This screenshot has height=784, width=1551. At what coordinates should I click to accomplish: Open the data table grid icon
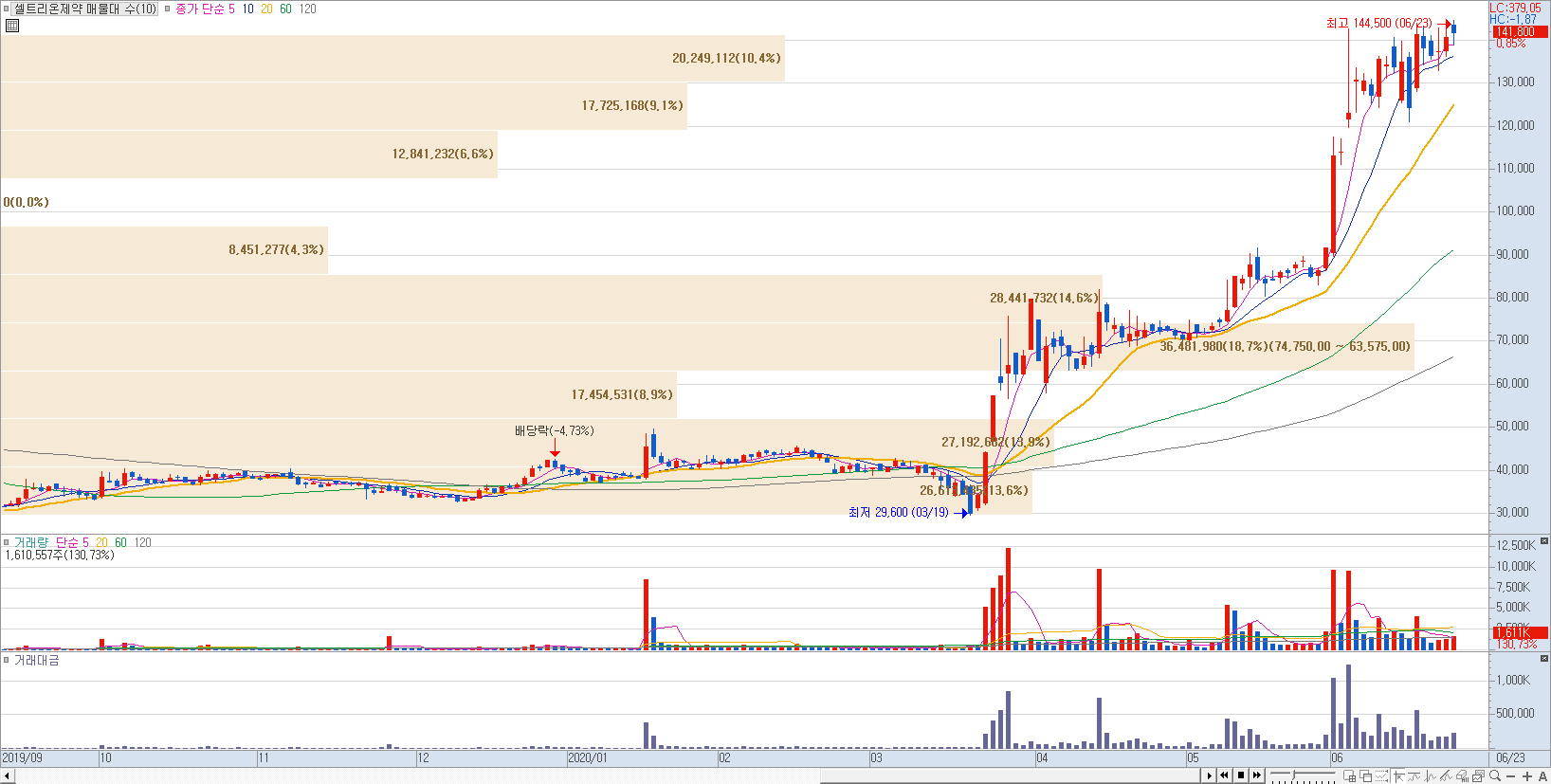(12, 26)
